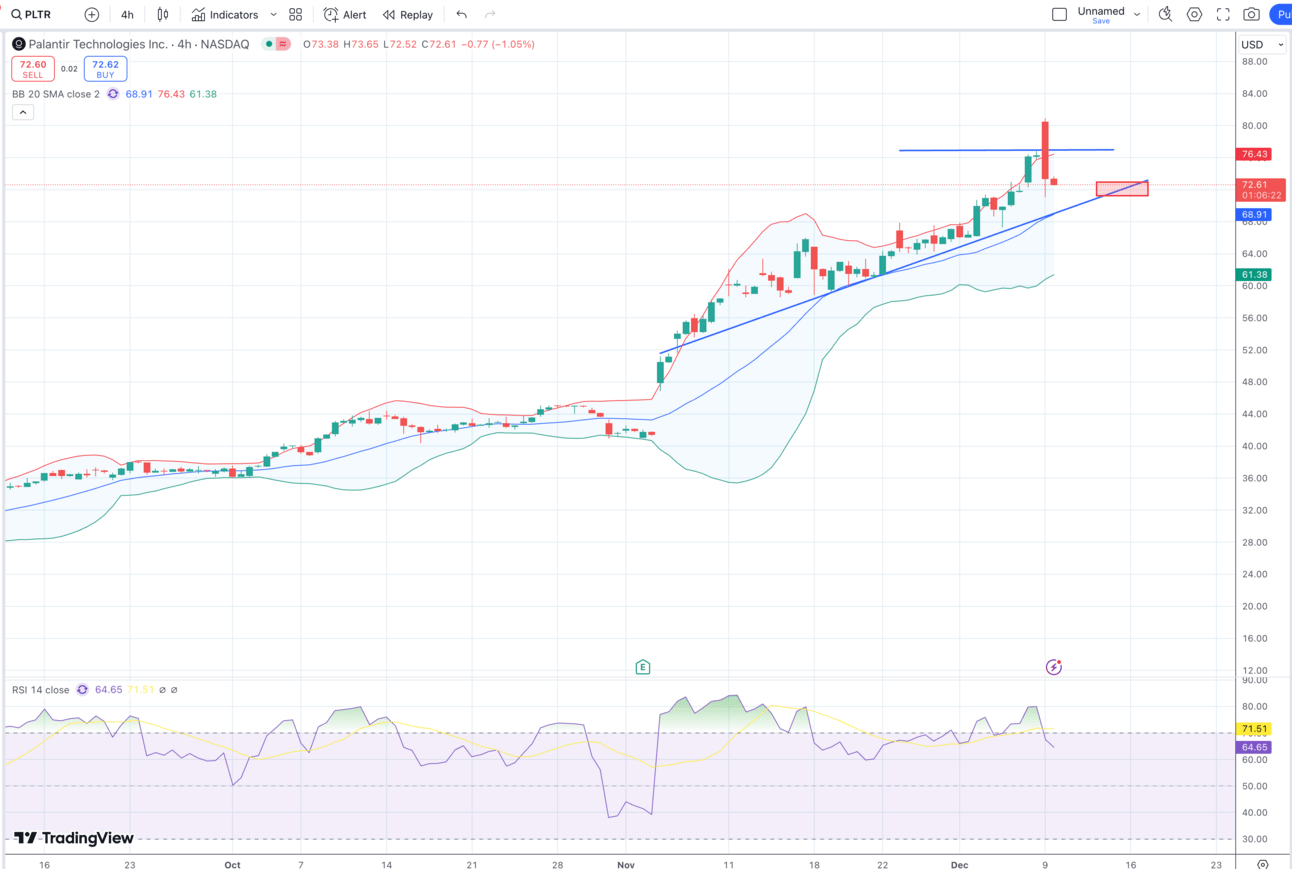Click the 68.91 basis price label
This screenshot has width=1292, height=869.
click(x=1255, y=215)
